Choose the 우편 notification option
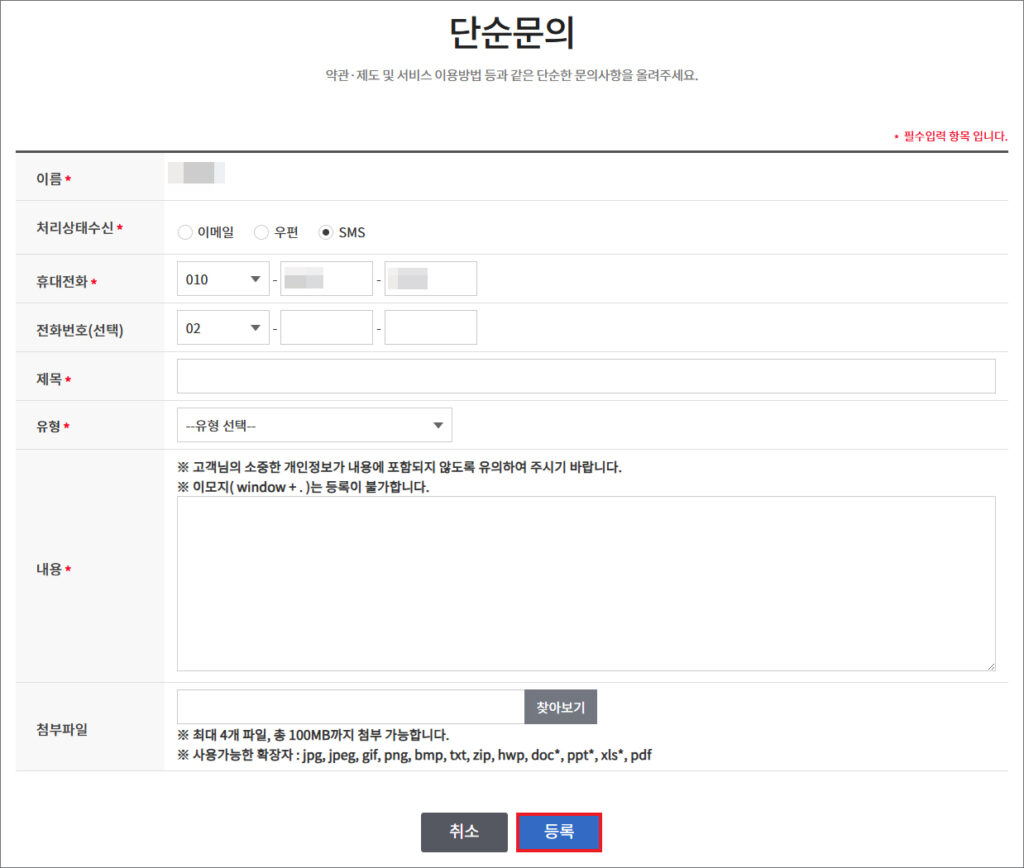The image size is (1024, 868). tap(261, 233)
